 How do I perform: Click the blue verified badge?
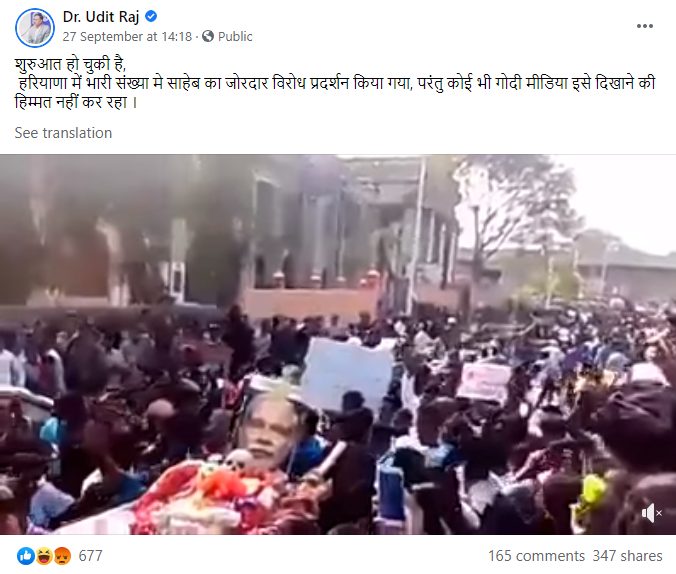click(151, 16)
